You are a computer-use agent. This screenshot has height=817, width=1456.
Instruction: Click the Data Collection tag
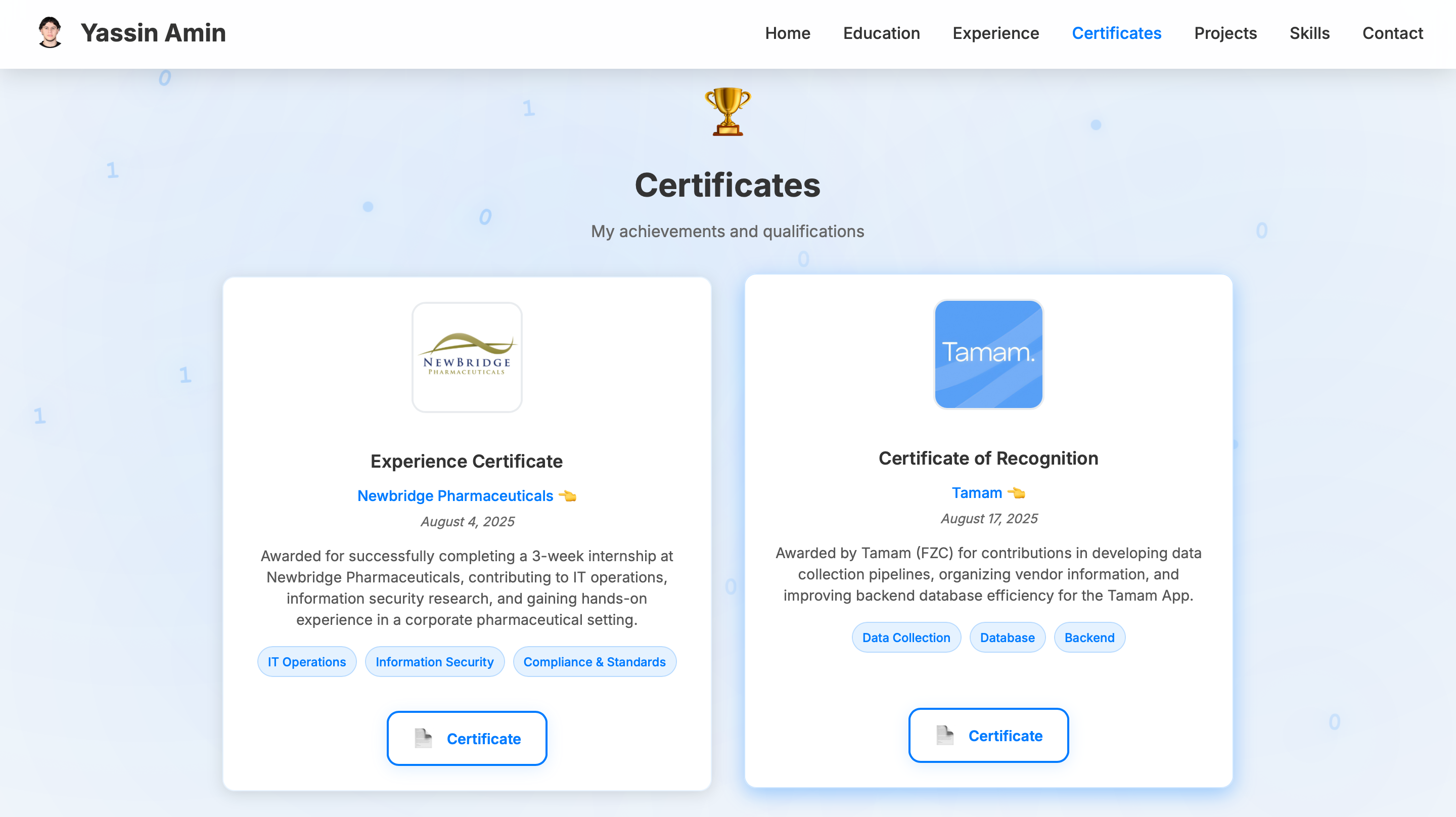[906, 637]
